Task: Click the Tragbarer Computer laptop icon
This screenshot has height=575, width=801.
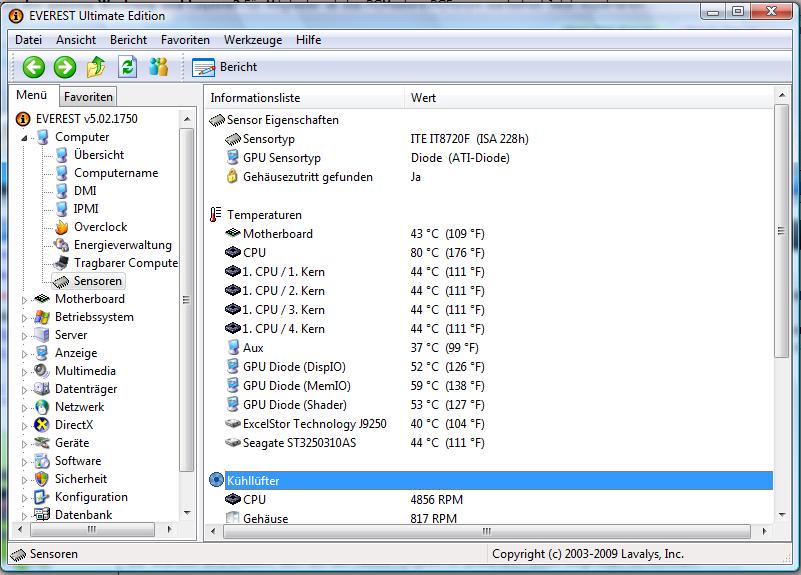Action: coord(61,263)
